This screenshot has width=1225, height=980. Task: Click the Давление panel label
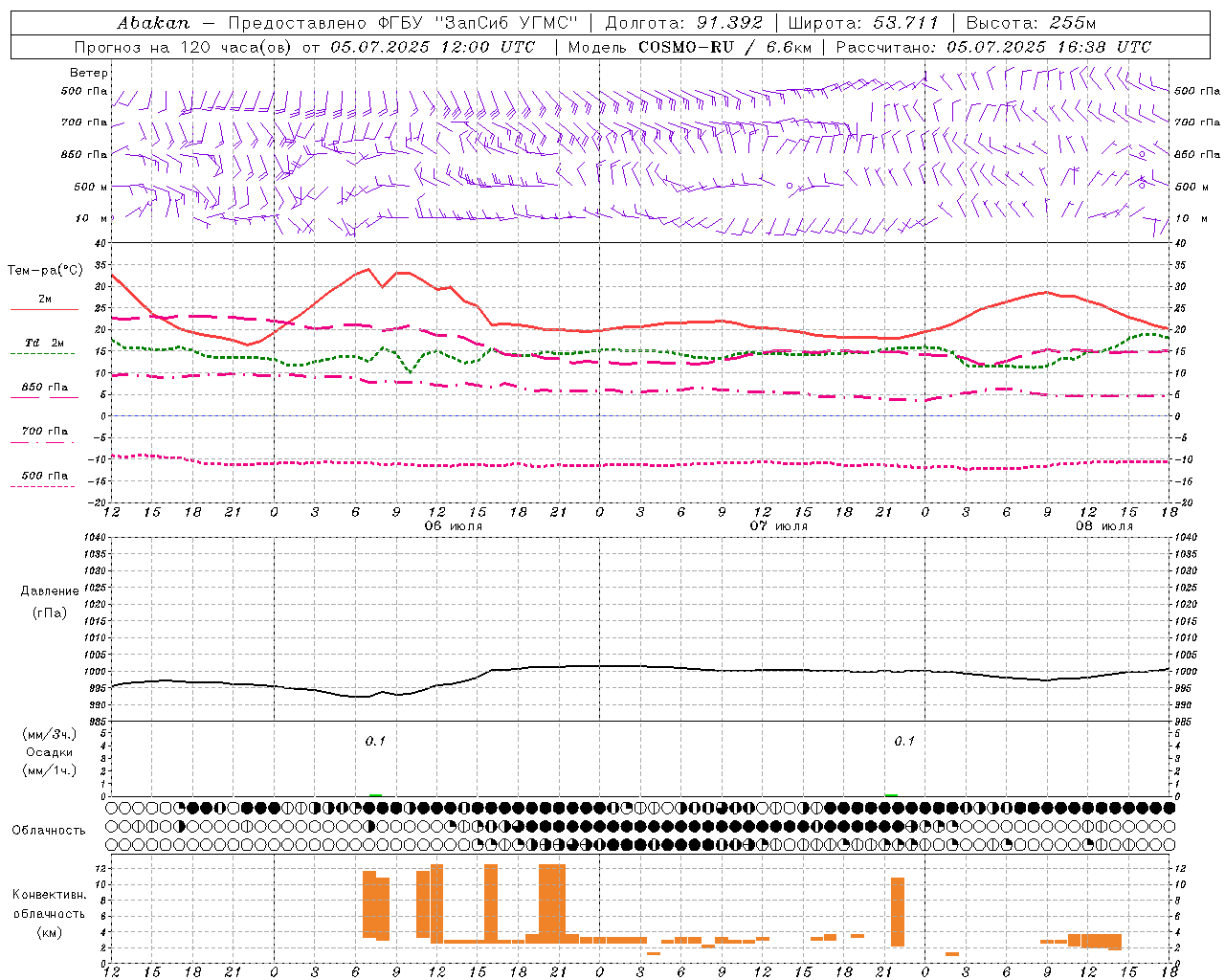click(x=50, y=591)
